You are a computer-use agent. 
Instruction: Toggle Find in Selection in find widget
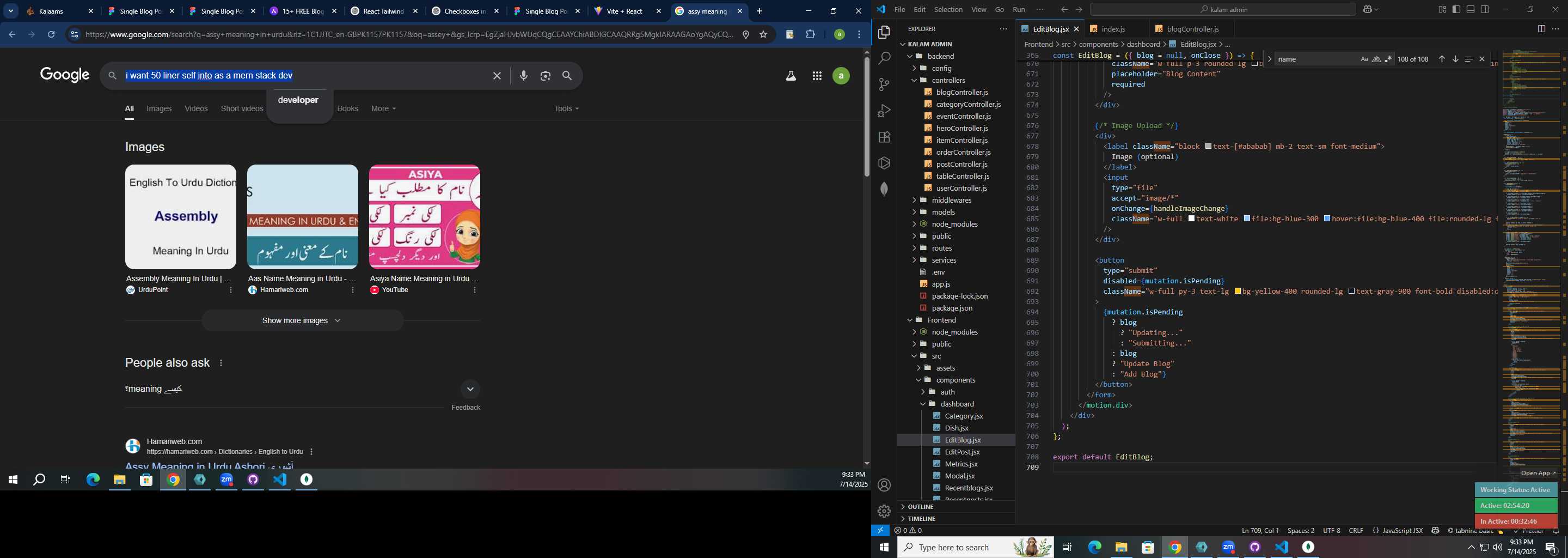pyautogui.click(x=1469, y=59)
